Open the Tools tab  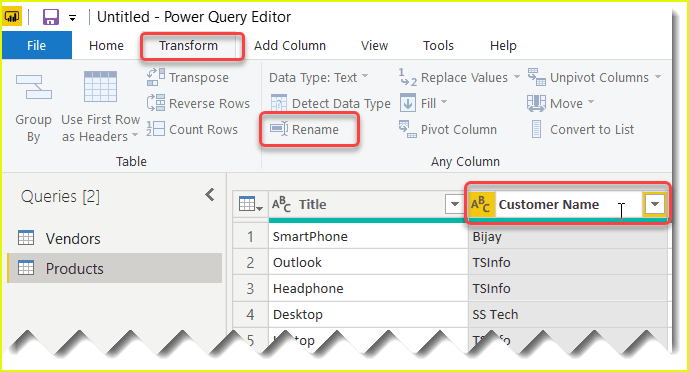[x=438, y=45]
